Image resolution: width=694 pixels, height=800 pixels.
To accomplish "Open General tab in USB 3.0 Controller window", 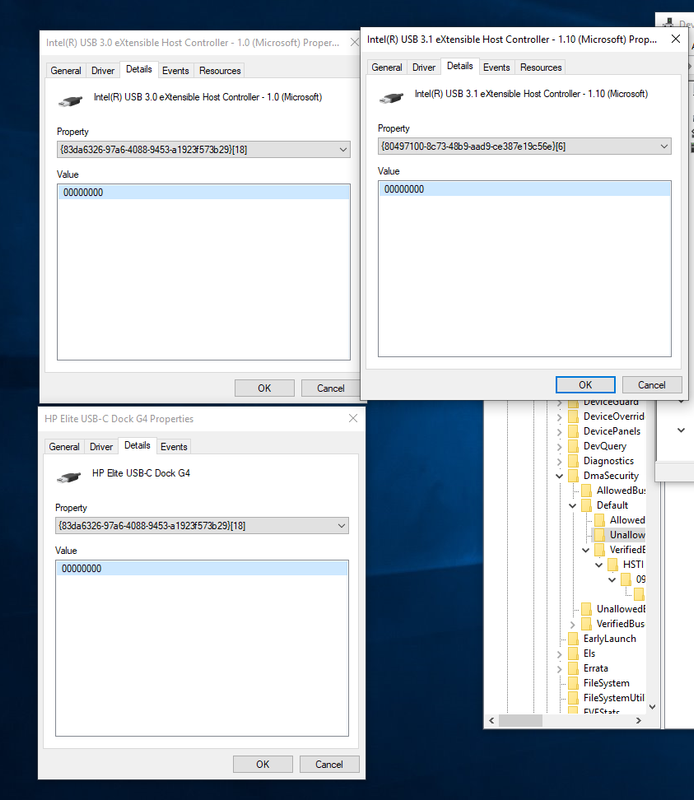I will click(x=66, y=70).
